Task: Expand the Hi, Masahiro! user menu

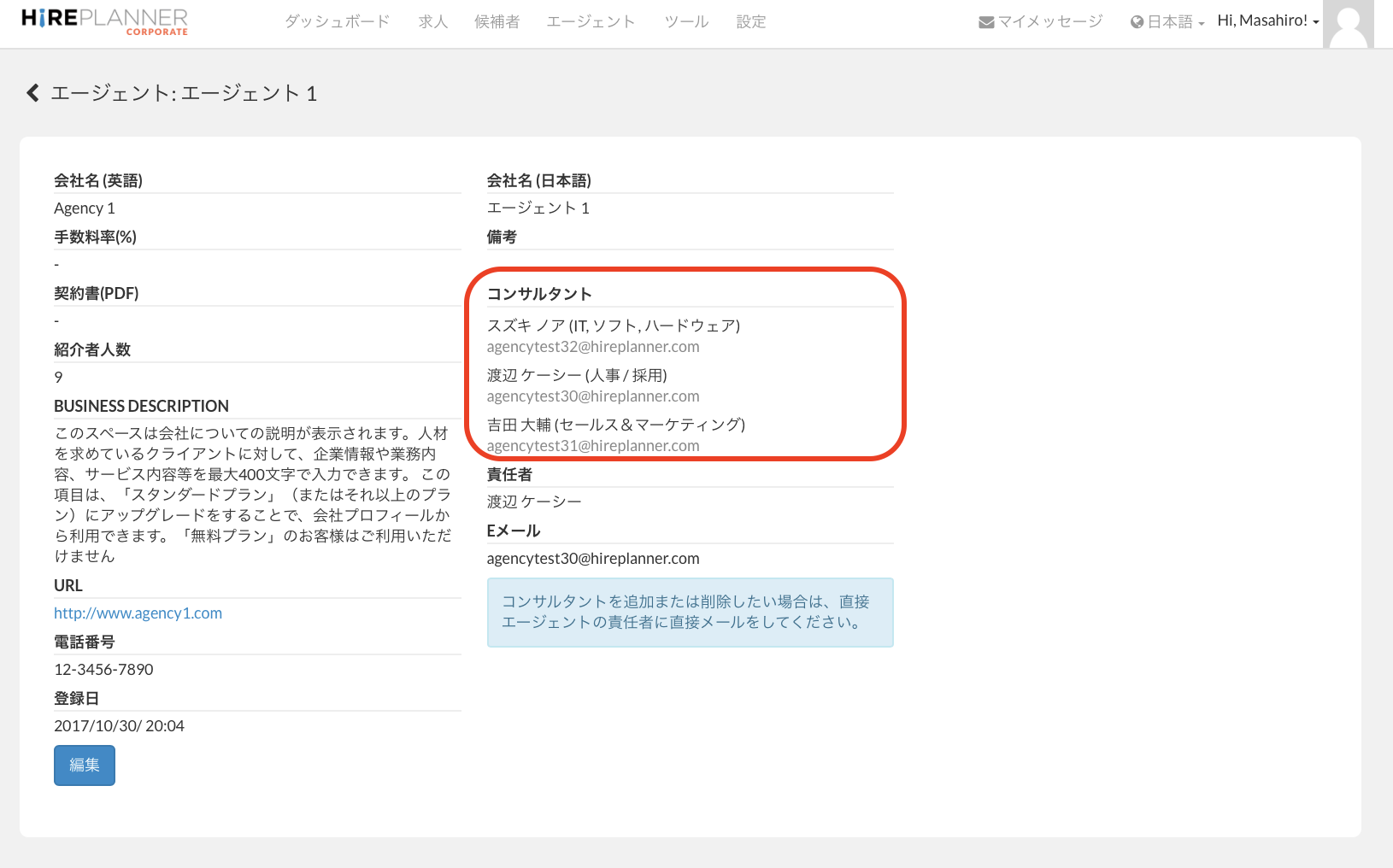Action: [x=1267, y=21]
